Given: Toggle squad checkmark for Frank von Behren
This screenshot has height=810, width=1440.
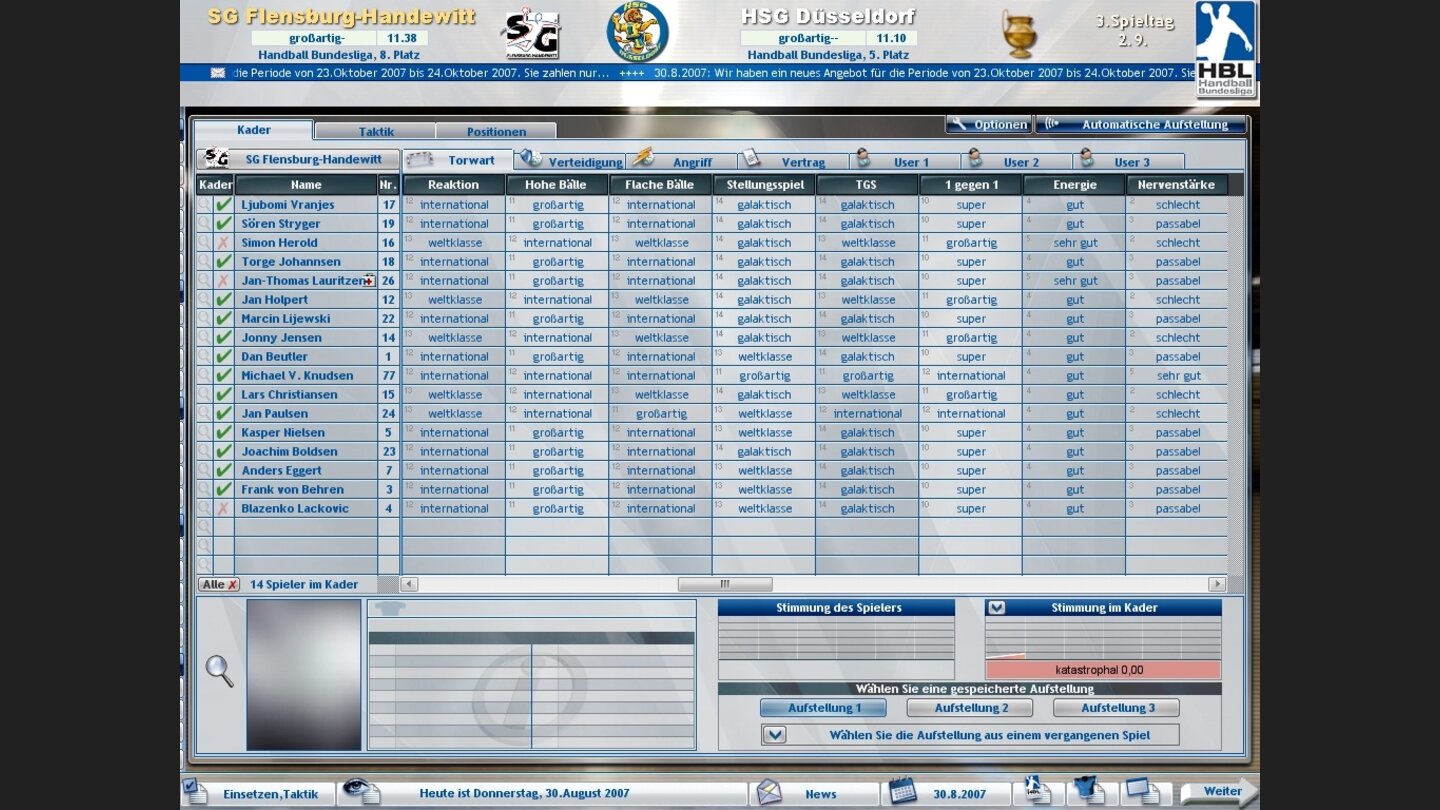Looking at the screenshot, I should pos(224,490).
